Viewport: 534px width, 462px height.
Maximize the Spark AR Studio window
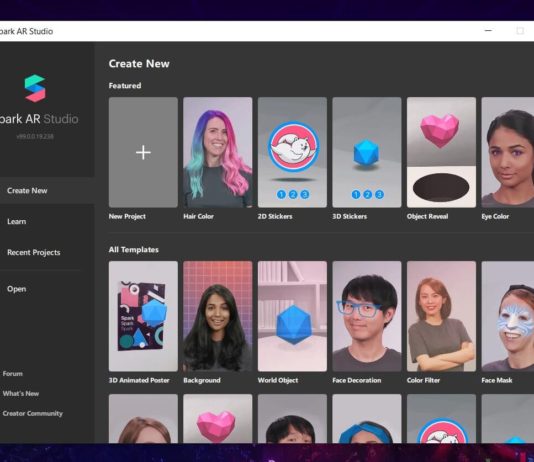click(x=520, y=31)
